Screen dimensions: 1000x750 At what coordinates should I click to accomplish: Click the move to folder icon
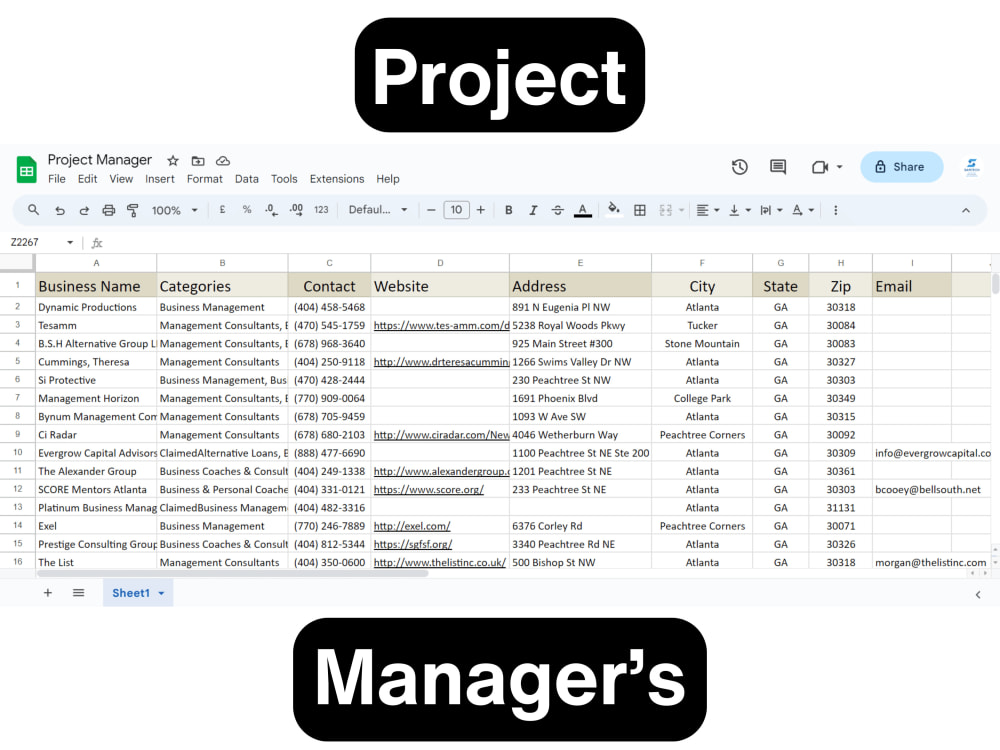198,161
